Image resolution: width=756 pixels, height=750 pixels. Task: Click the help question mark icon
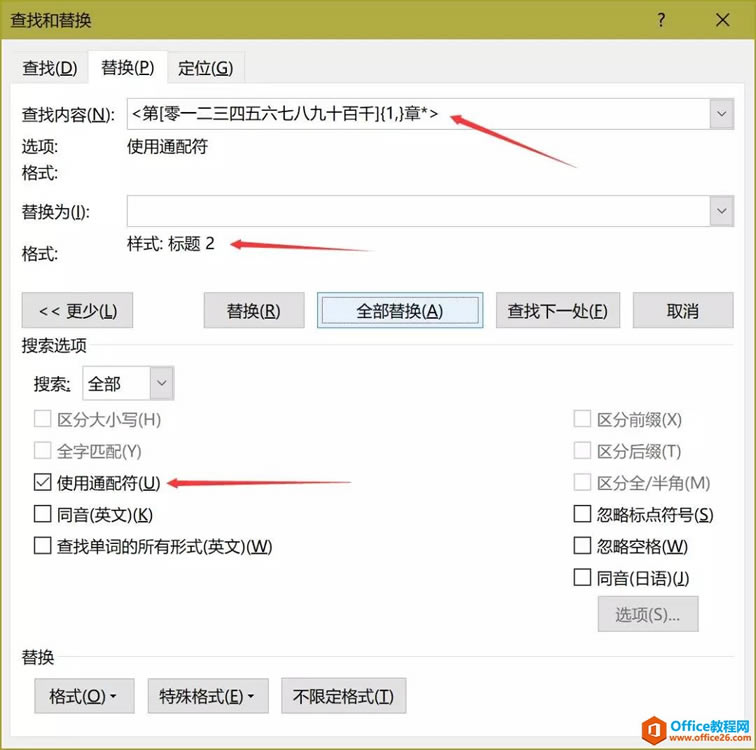click(661, 20)
